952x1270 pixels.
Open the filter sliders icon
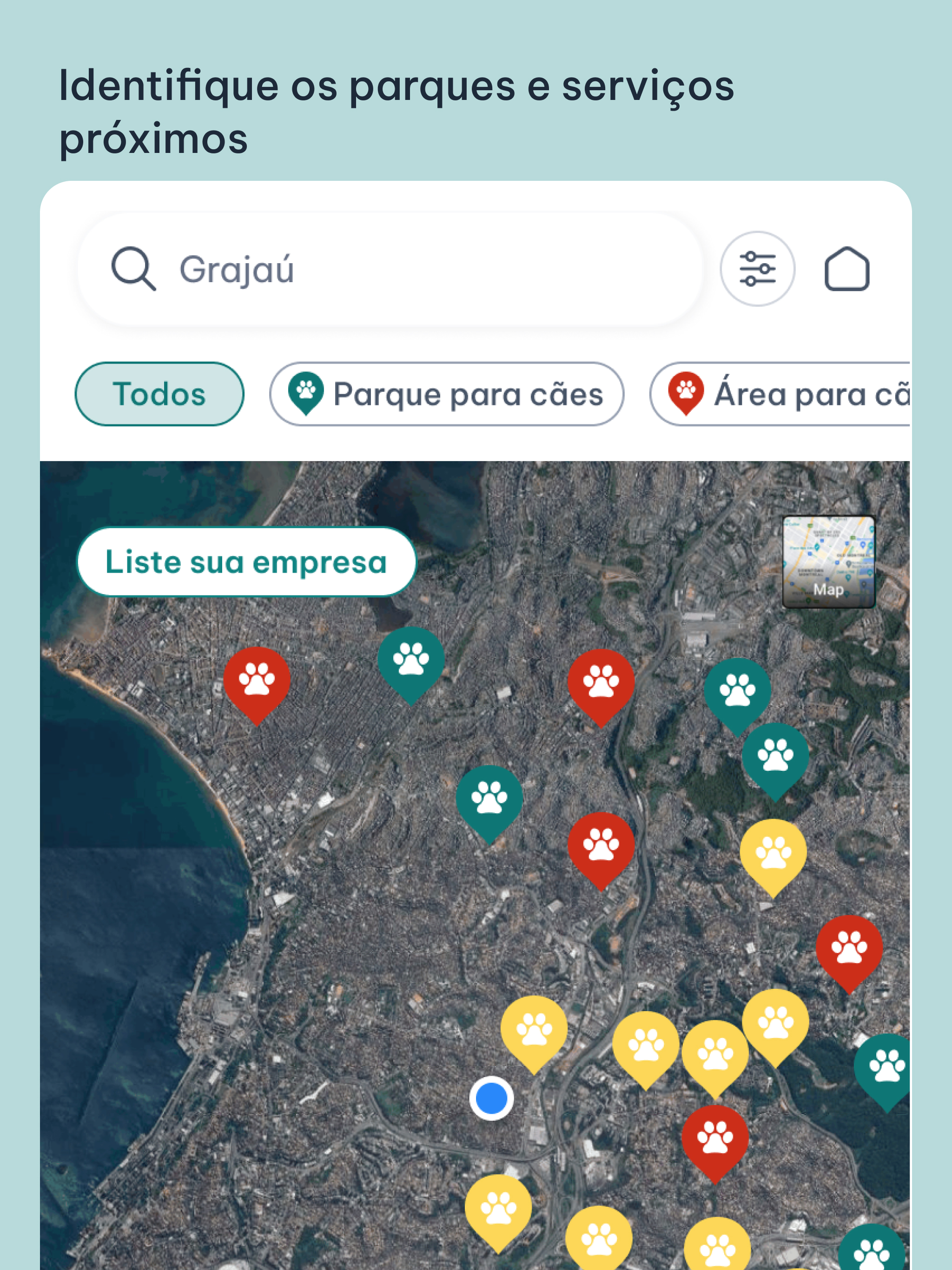[x=757, y=269]
